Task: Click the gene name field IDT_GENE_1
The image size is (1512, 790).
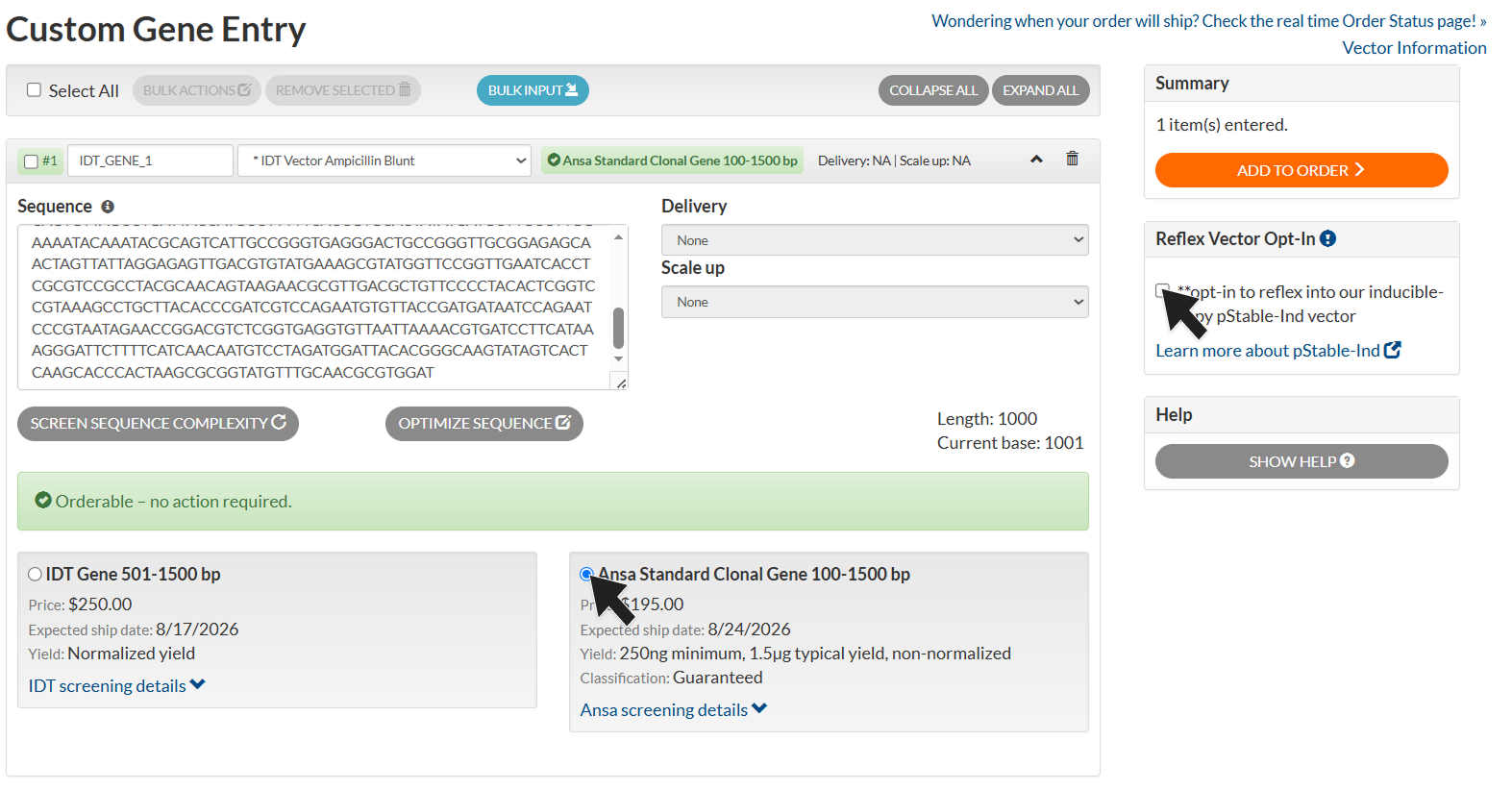Action: pos(150,160)
